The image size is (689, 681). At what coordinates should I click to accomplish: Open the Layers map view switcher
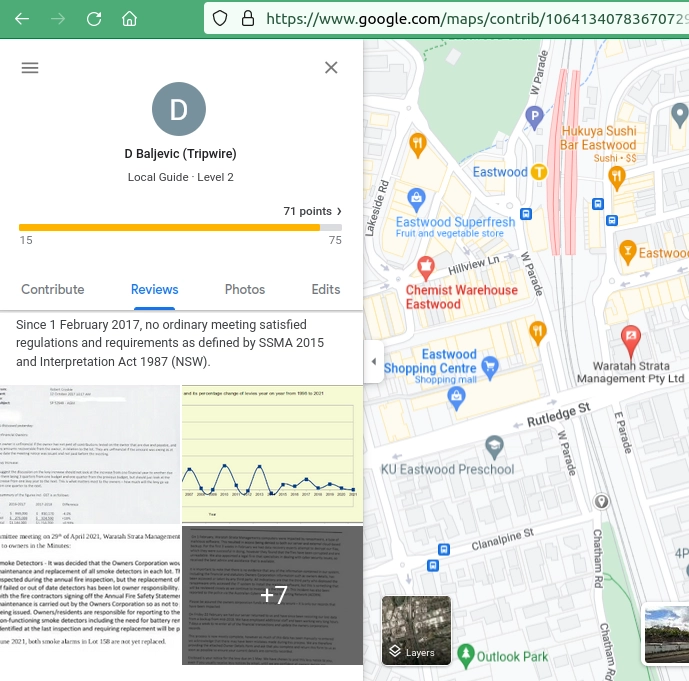click(416, 630)
